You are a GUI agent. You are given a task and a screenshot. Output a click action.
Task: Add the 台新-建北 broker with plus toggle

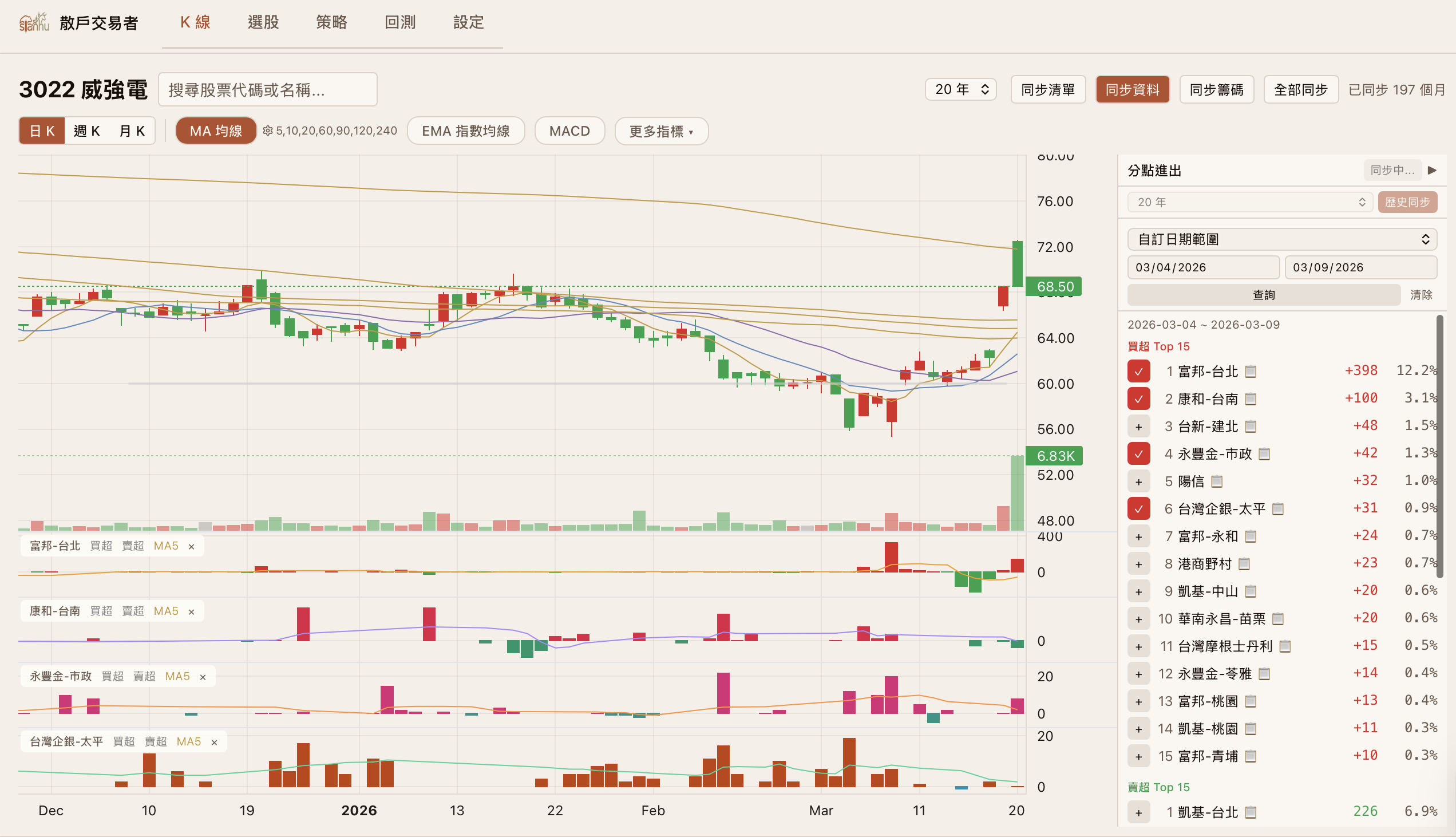[1138, 427]
